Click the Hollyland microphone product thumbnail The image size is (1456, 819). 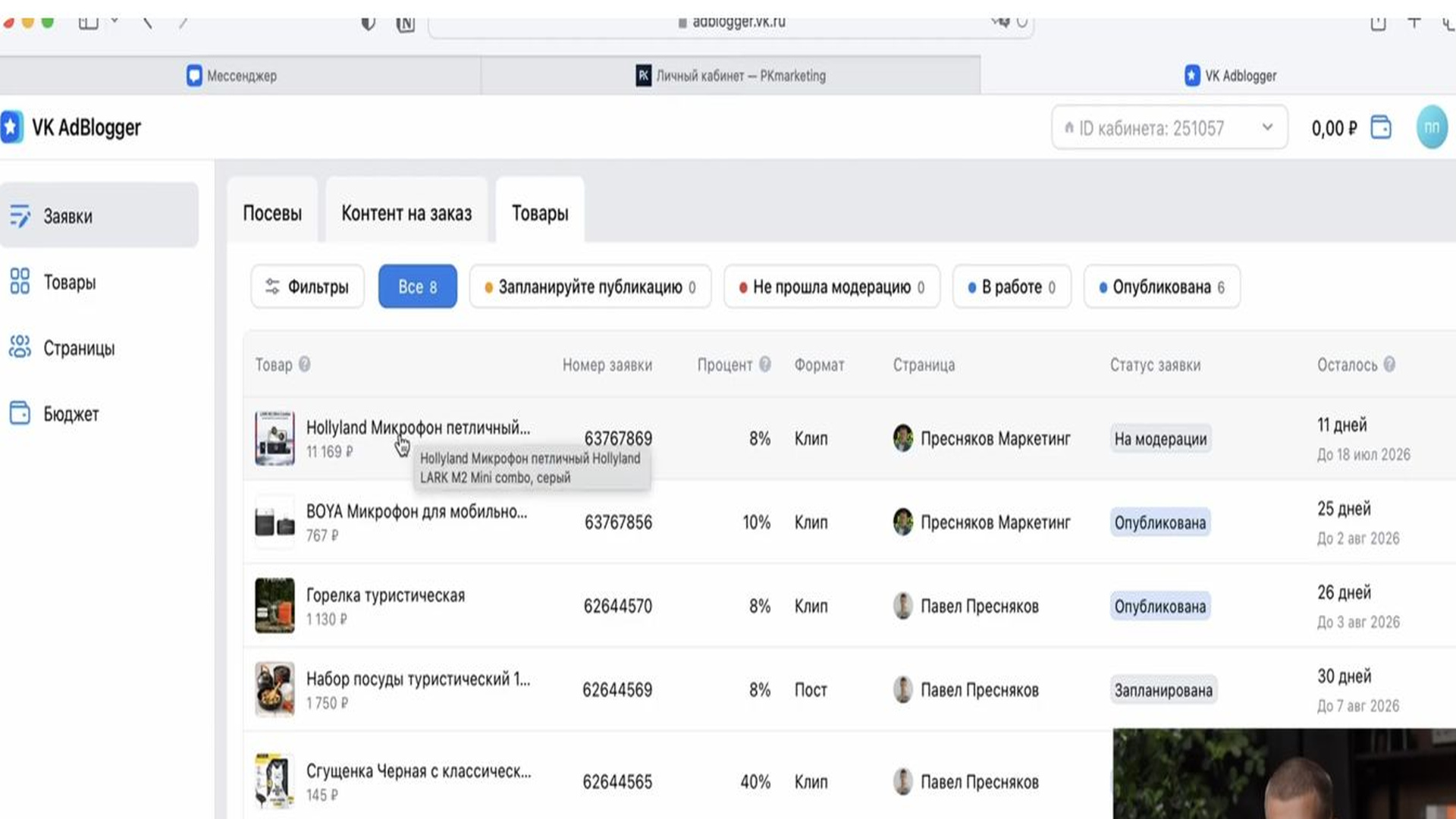275,438
